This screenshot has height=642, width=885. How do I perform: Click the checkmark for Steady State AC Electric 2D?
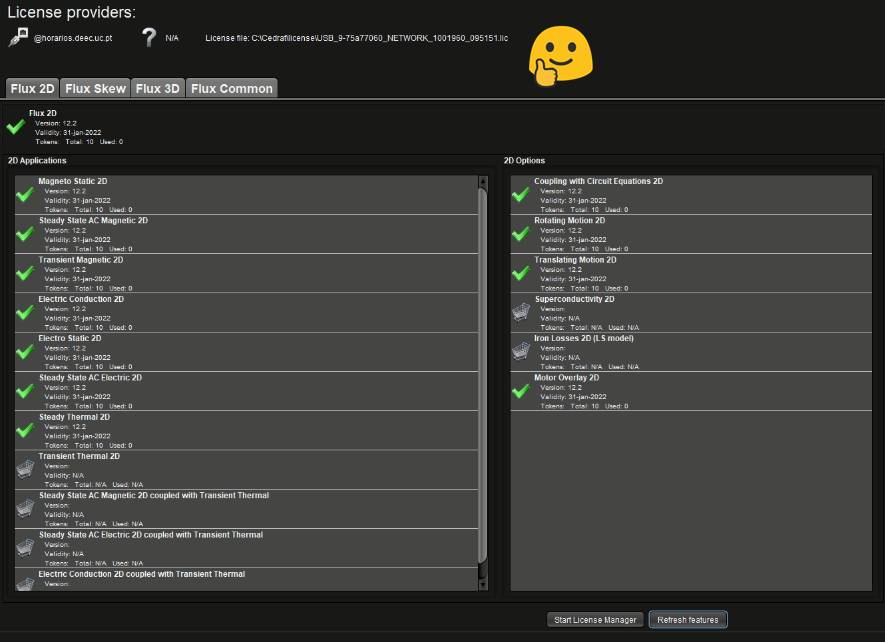click(25, 391)
